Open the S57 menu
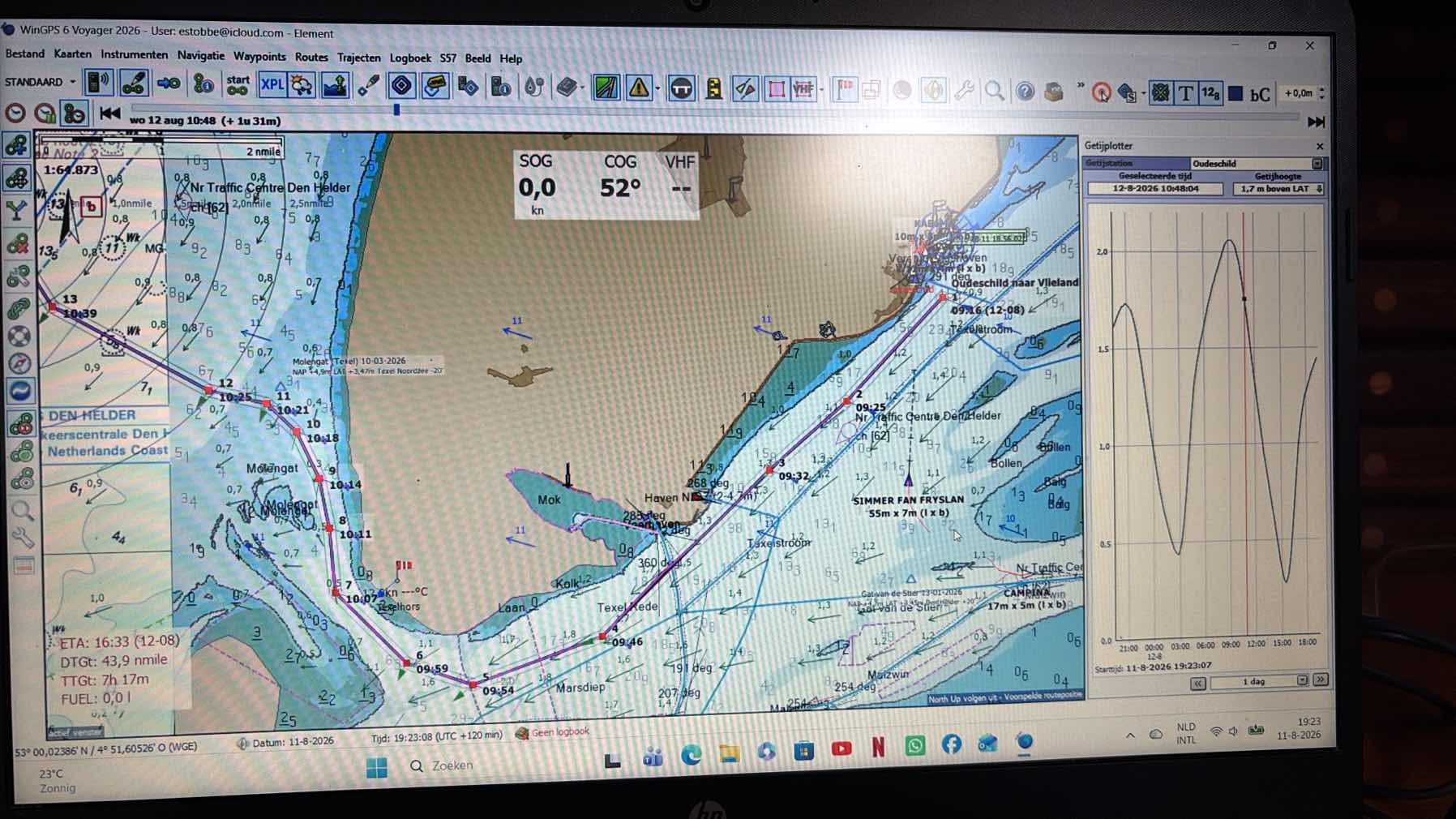This screenshot has width=1456, height=819. point(448,58)
